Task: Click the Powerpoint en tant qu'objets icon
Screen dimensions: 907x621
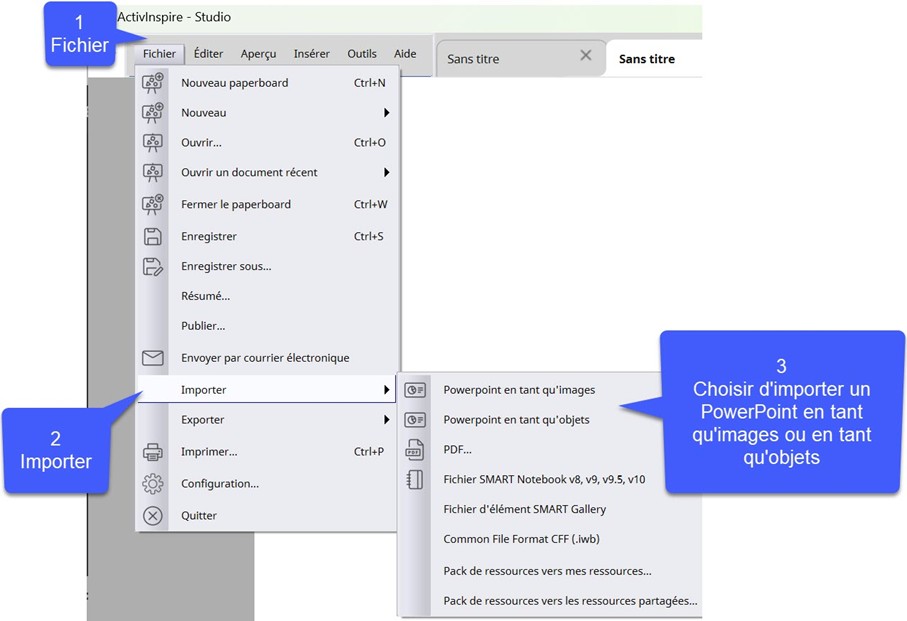Action: (x=415, y=420)
